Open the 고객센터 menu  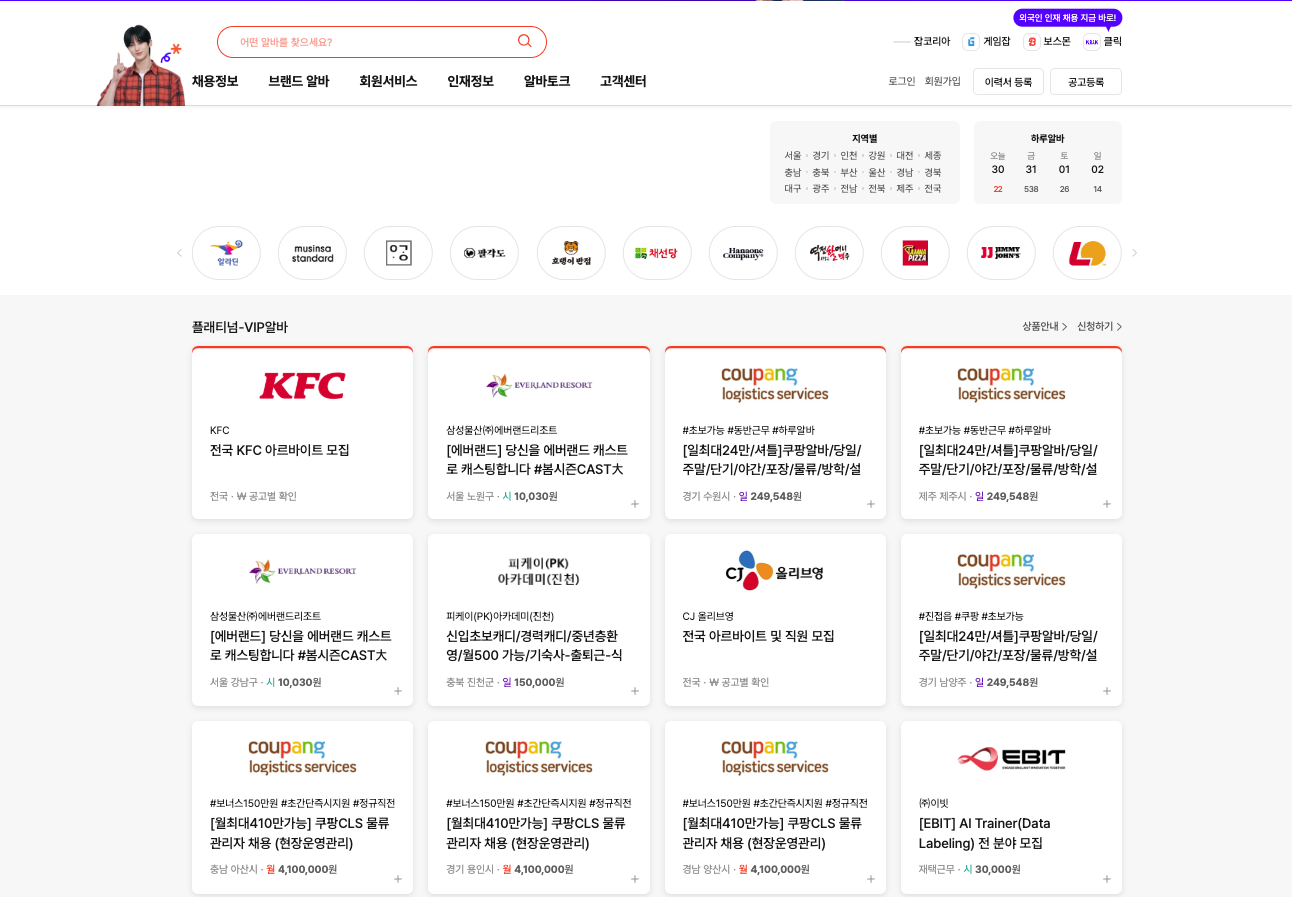pos(623,81)
